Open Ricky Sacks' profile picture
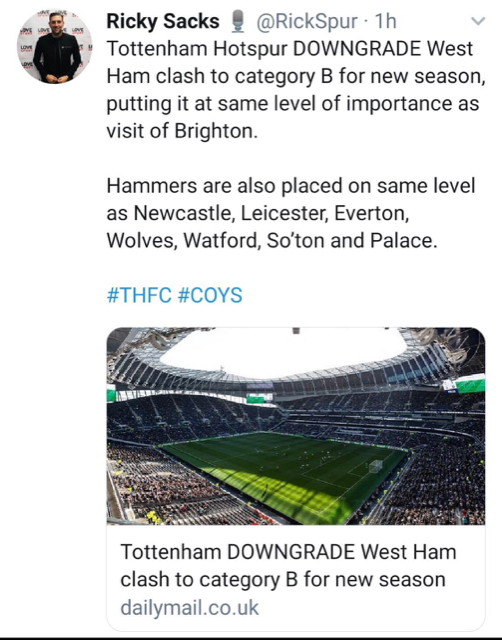 coord(55,46)
